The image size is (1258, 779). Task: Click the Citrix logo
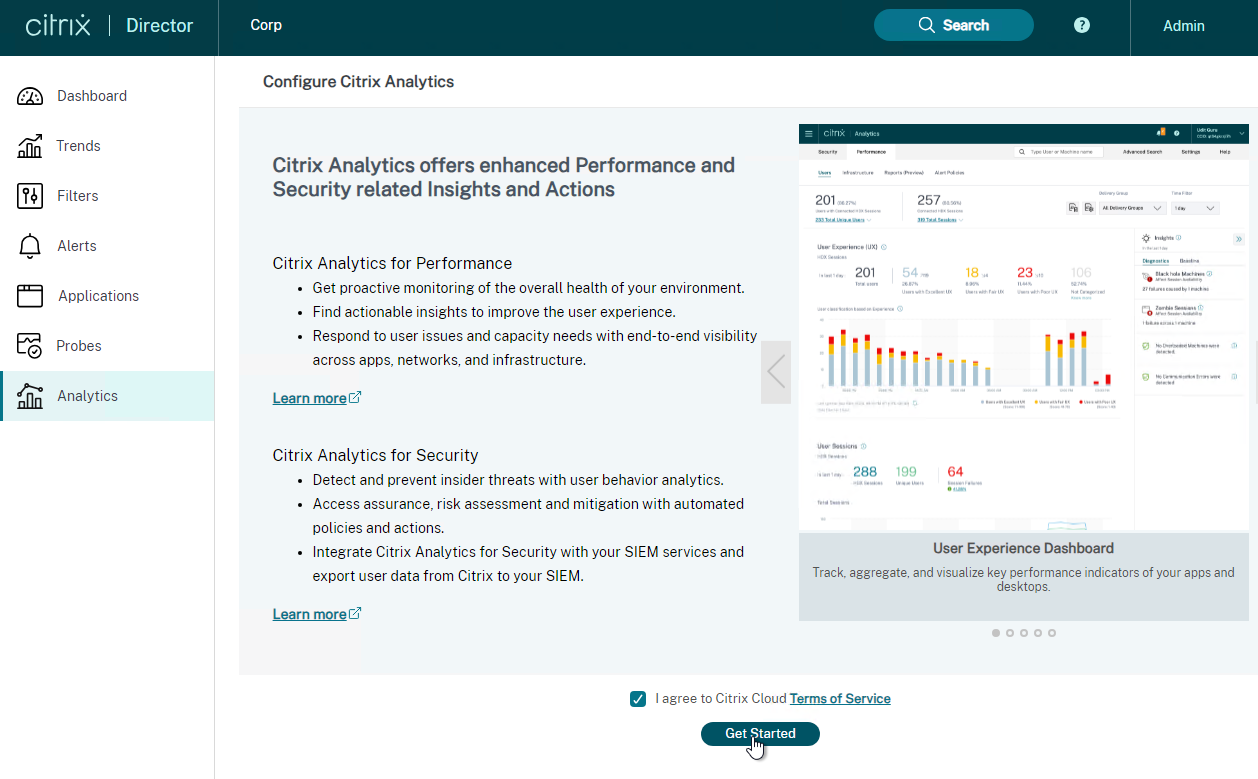tap(58, 25)
